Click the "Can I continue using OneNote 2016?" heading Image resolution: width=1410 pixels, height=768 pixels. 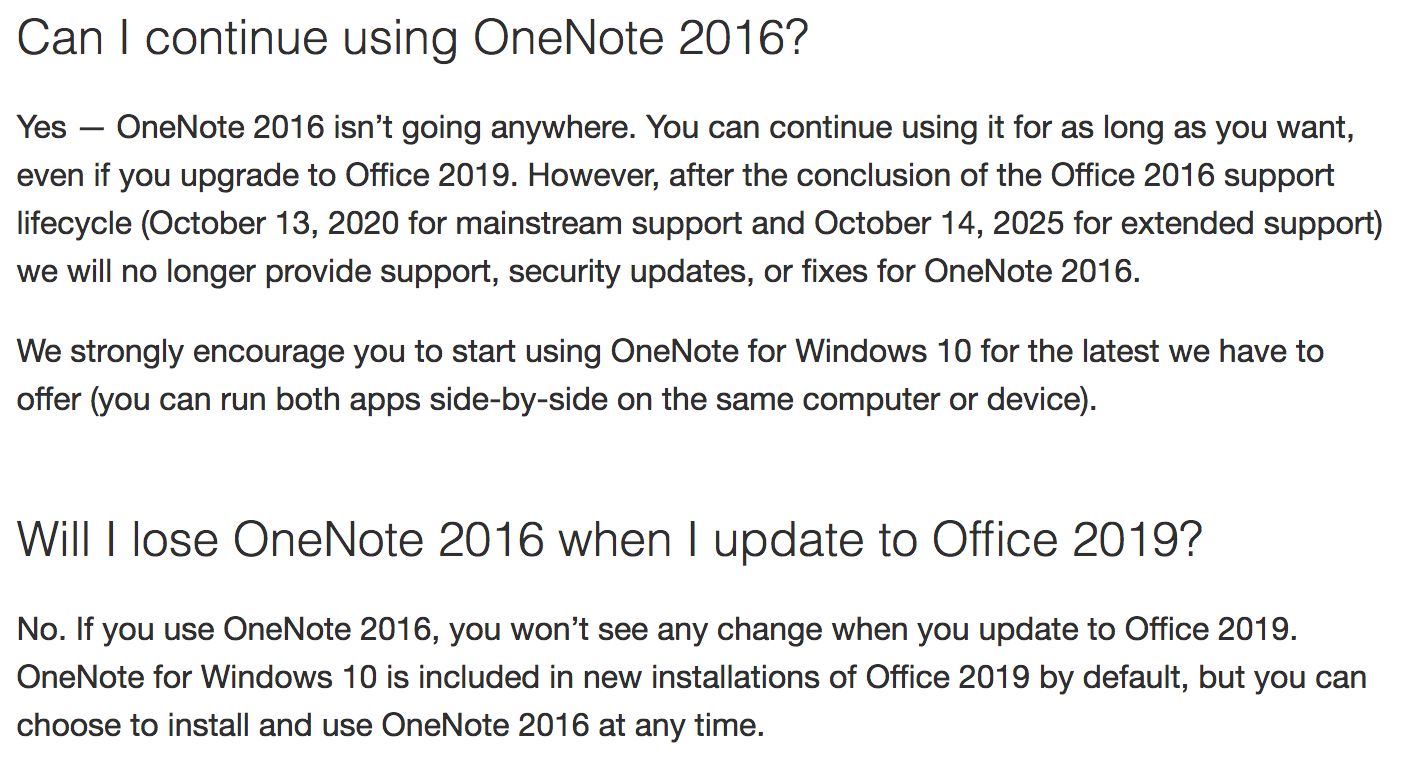click(x=412, y=40)
